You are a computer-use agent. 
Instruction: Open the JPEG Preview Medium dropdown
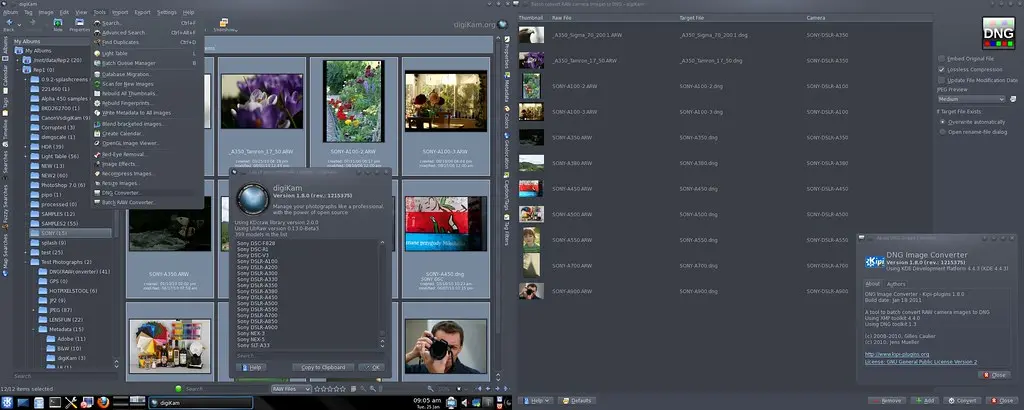click(x=971, y=99)
